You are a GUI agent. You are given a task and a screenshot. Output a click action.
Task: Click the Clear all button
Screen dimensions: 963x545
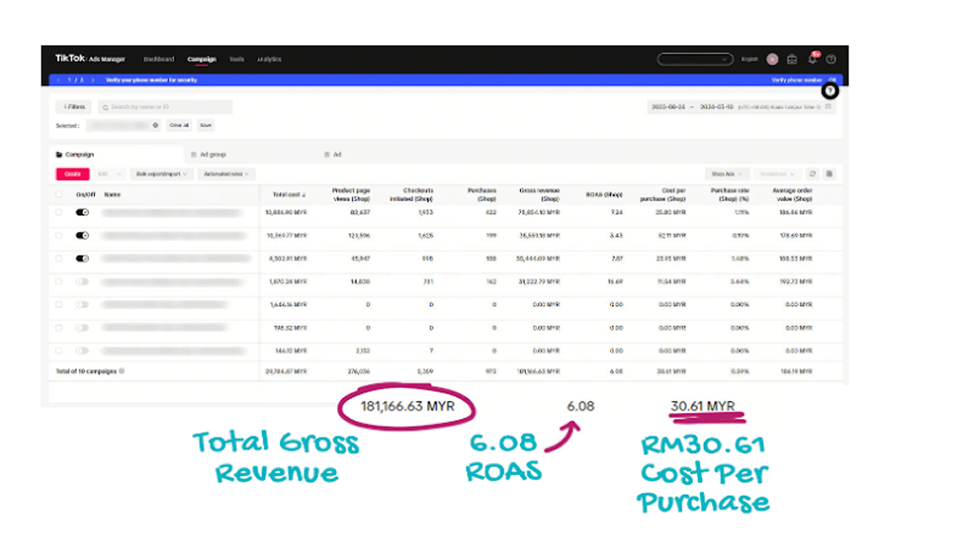coord(178,125)
